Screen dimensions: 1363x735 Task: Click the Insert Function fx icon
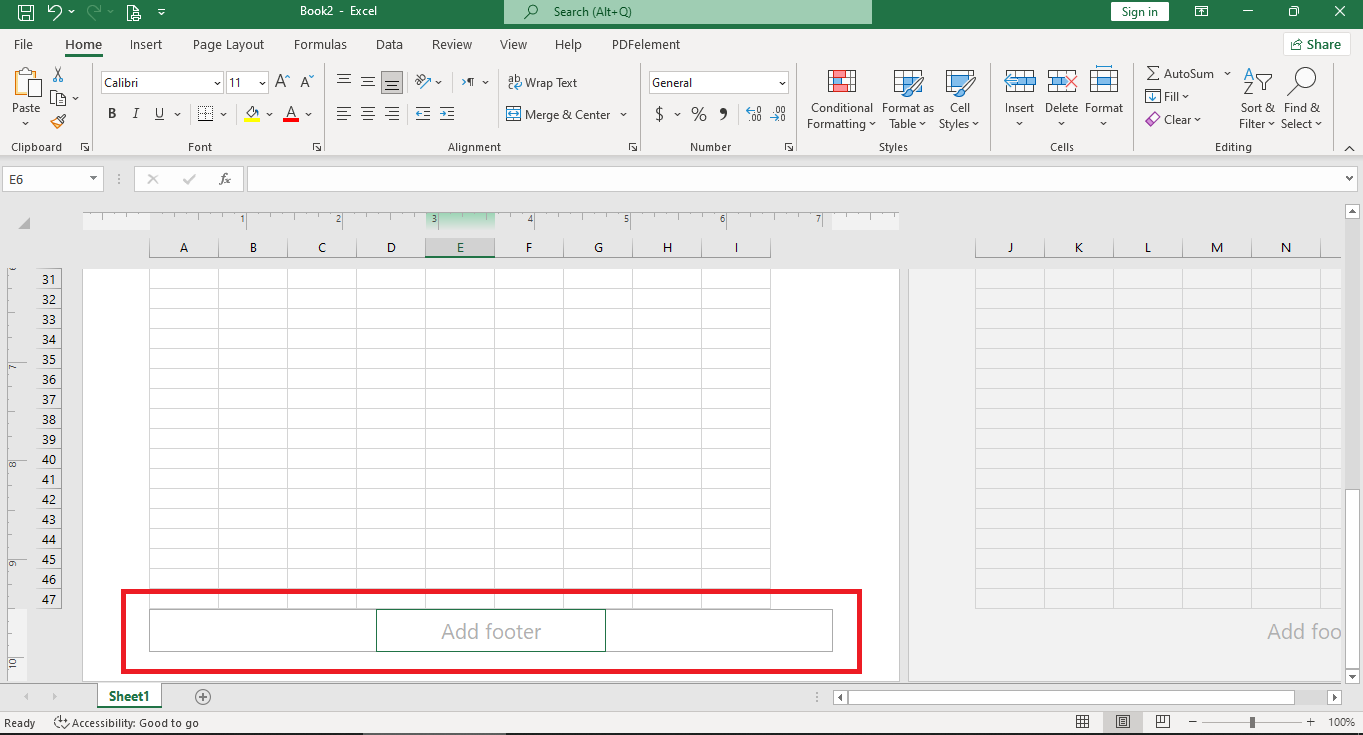[x=225, y=179]
